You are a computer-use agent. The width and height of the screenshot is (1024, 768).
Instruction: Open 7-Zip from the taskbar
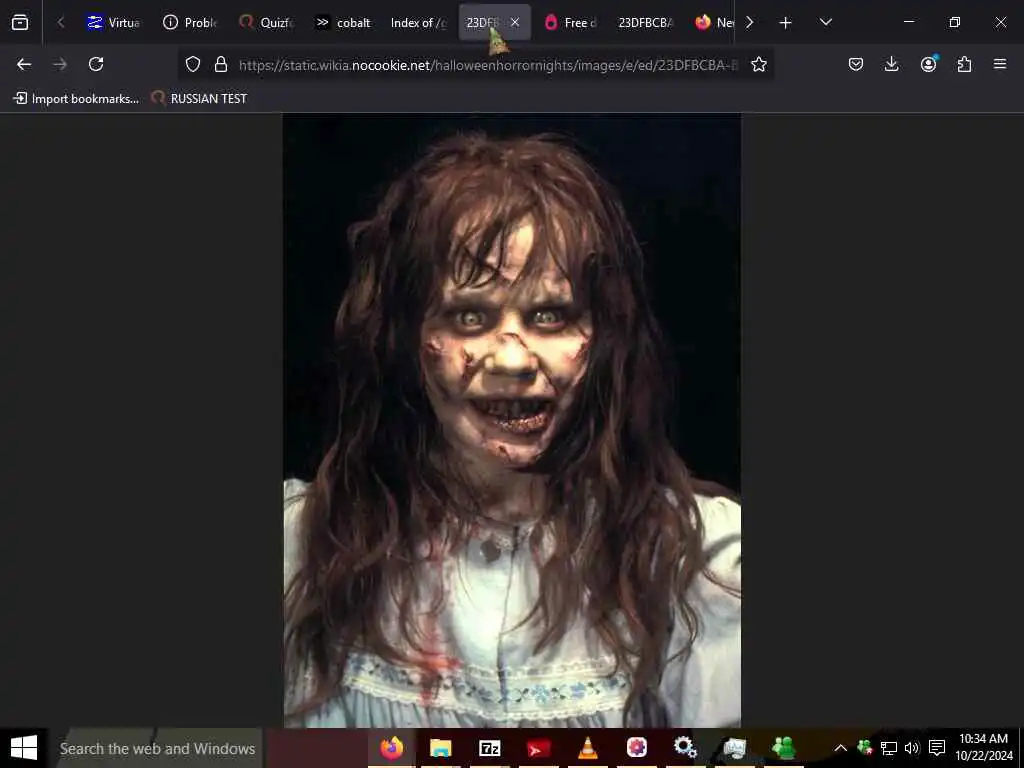click(490, 748)
